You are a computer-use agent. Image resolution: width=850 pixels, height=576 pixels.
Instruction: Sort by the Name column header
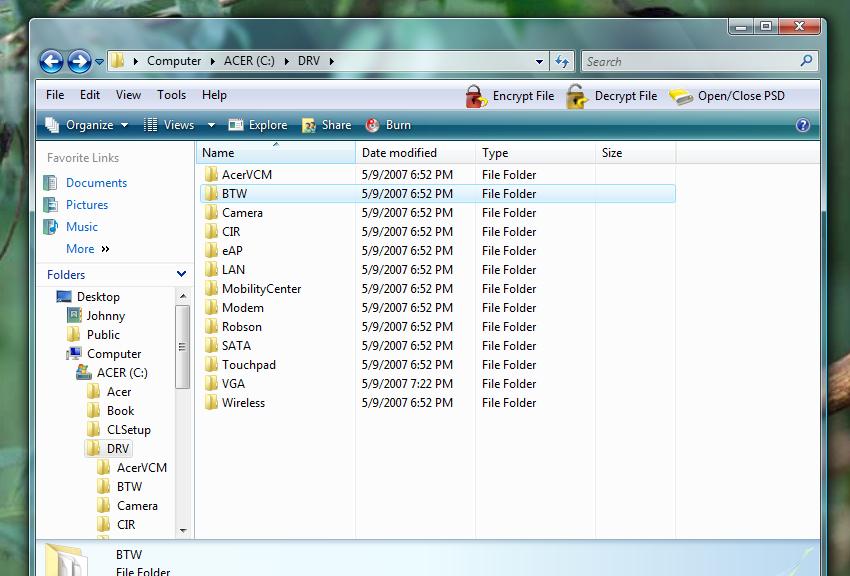[x=276, y=153]
